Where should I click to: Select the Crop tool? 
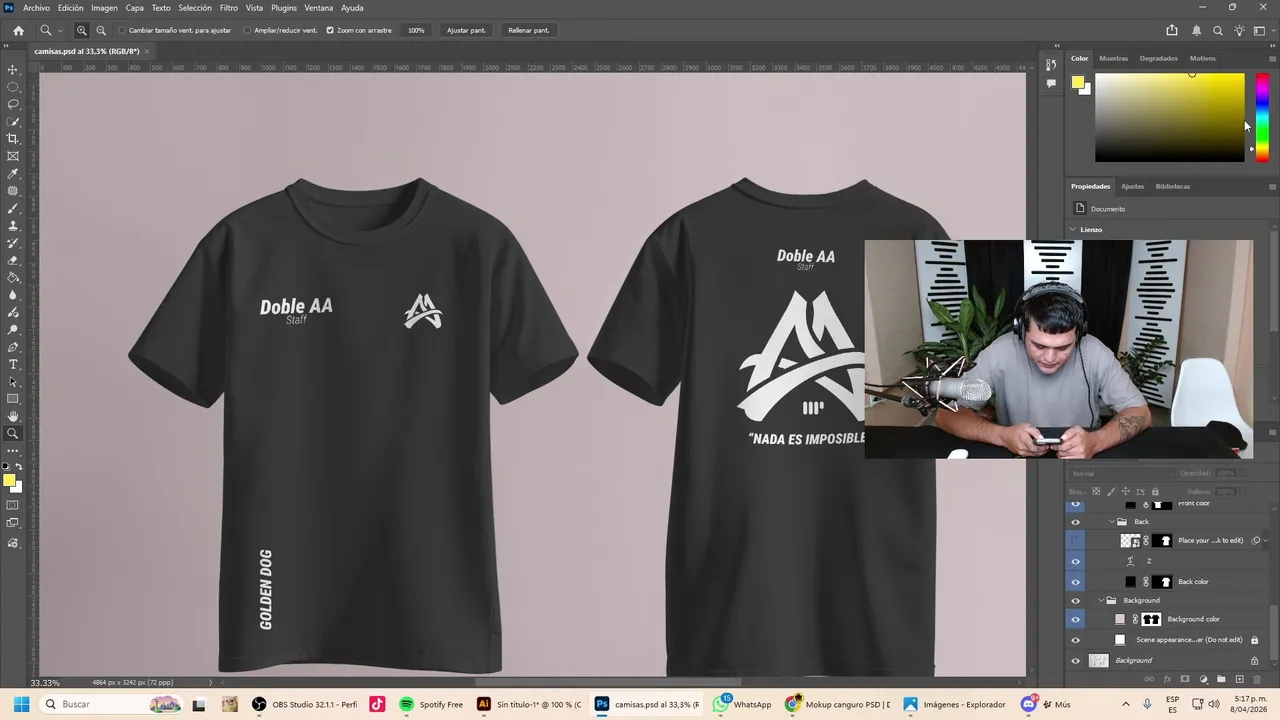(x=13, y=139)
